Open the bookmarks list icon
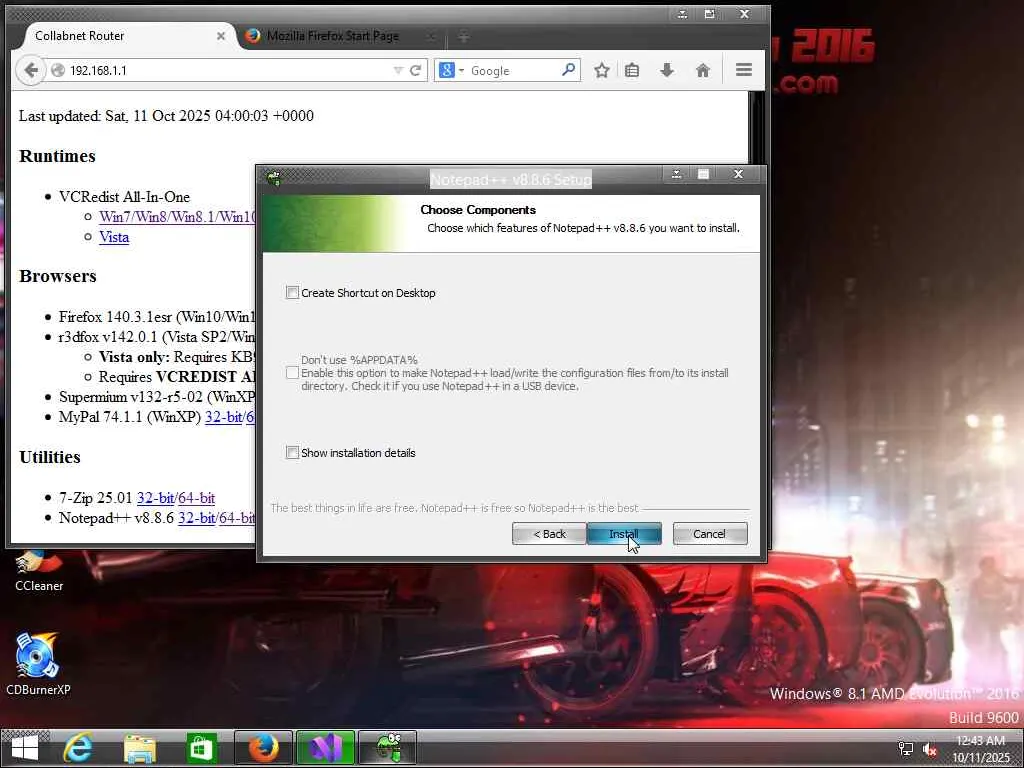The width and height of the screenshot is (1024, 768). pos(632,70)
